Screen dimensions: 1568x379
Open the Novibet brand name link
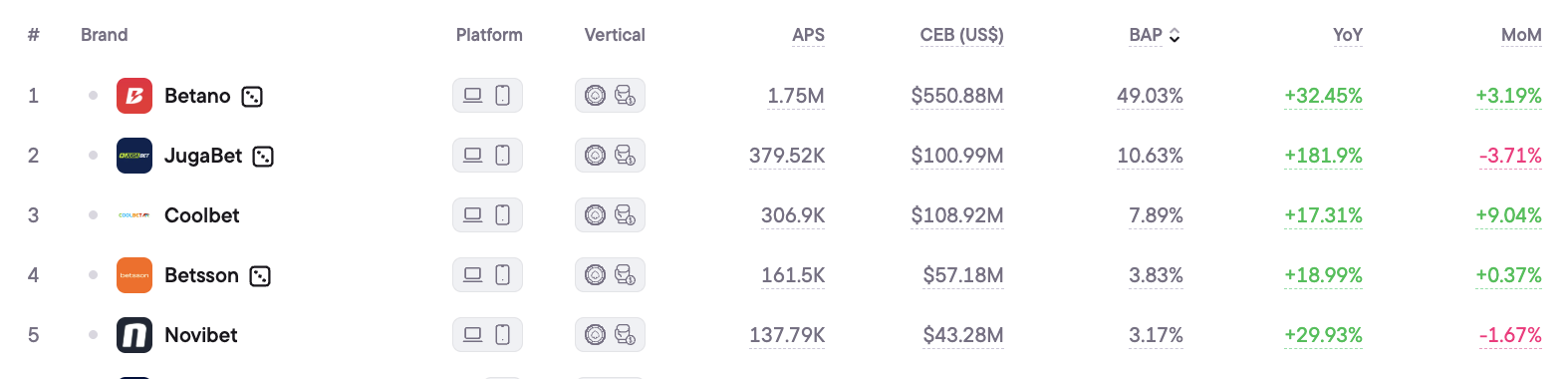(x=200, y=335)
